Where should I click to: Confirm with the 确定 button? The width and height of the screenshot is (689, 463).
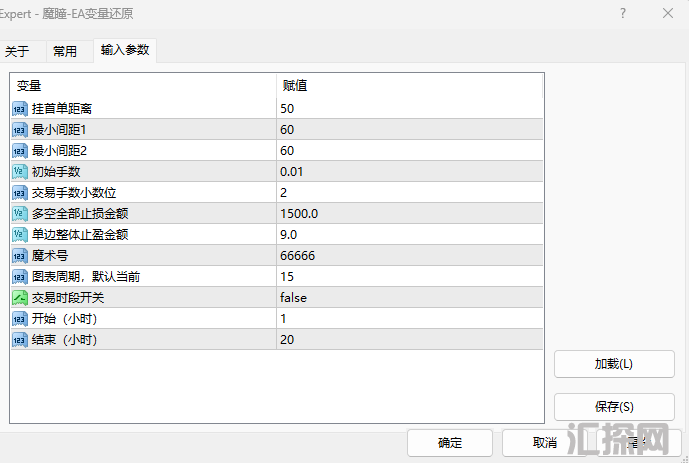coord(450,443)
